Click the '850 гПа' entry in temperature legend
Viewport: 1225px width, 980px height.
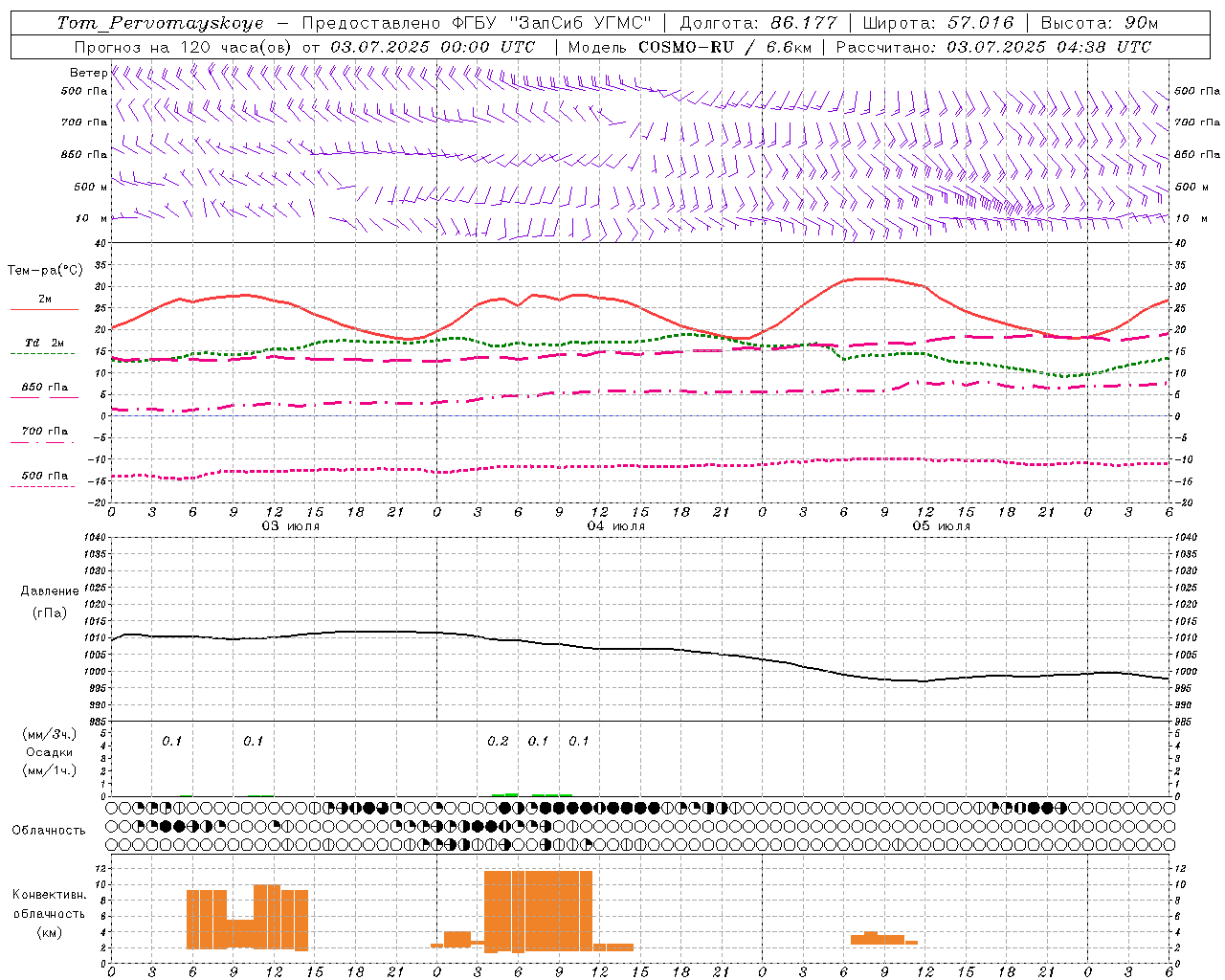(x=45, y=388)
